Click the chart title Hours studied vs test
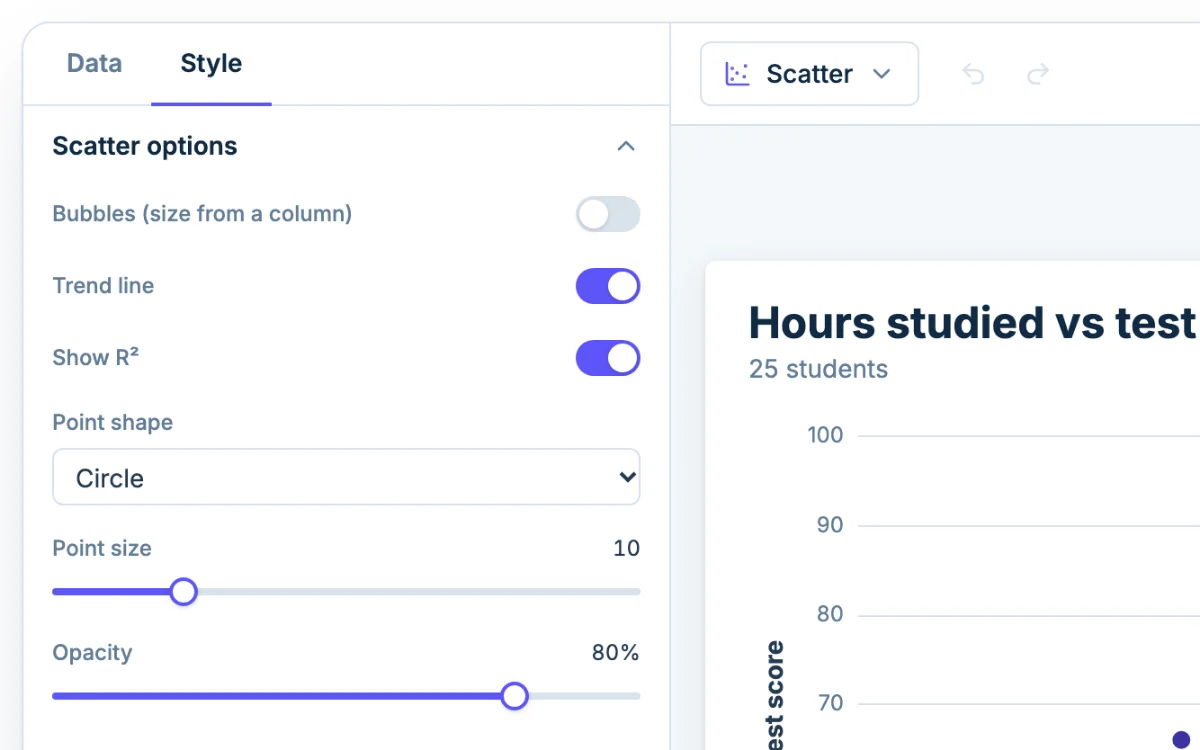 (973, 323)
